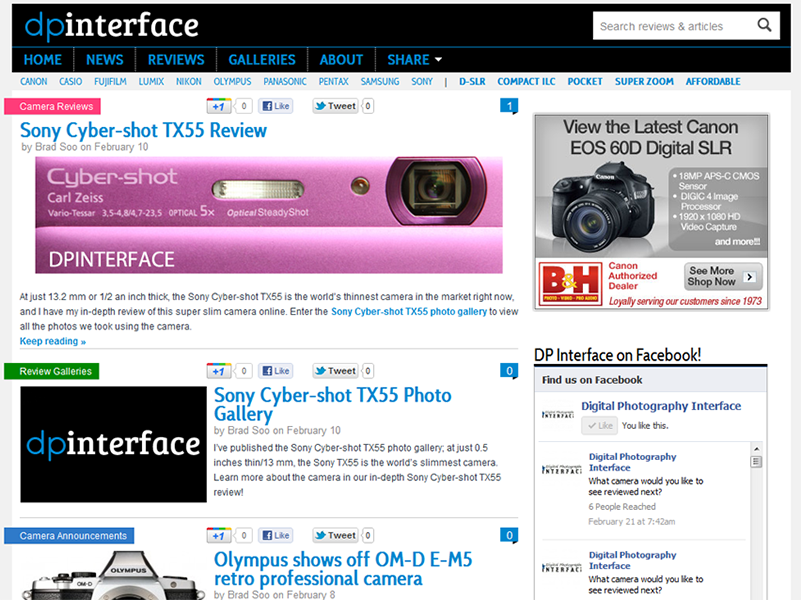This screenshot has width=801, height=600.
Task: Click the dpinterface gallery thumbnail
Action: 113,444
